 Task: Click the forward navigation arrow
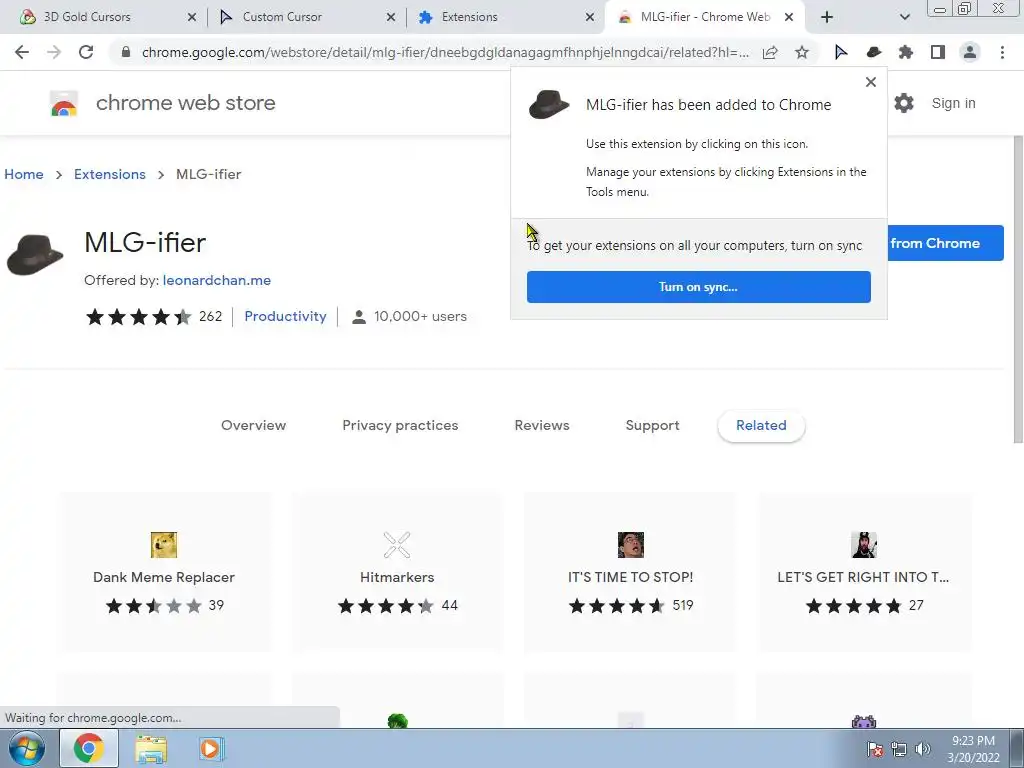54,52
